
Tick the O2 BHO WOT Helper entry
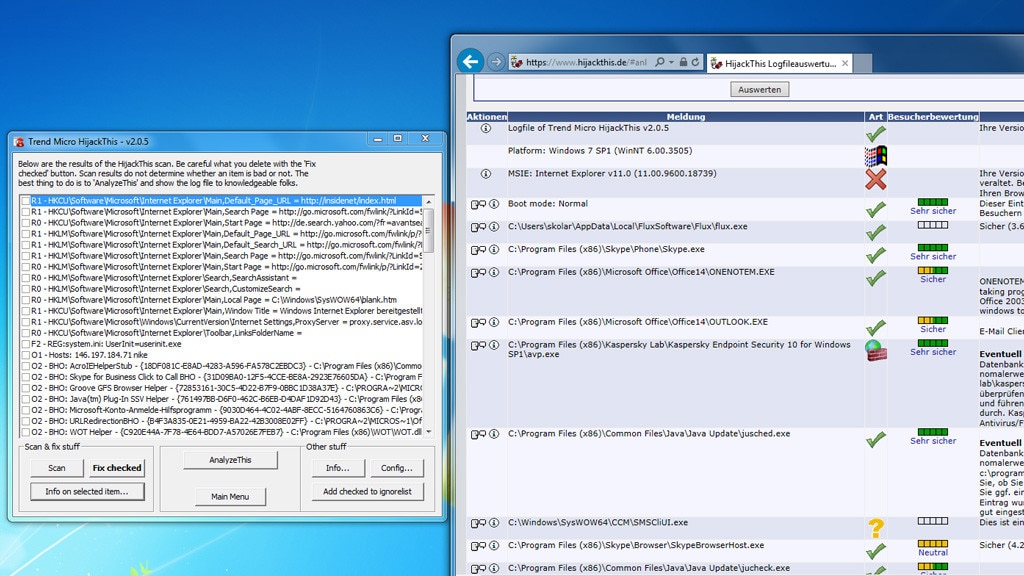[x=25, y=432]
